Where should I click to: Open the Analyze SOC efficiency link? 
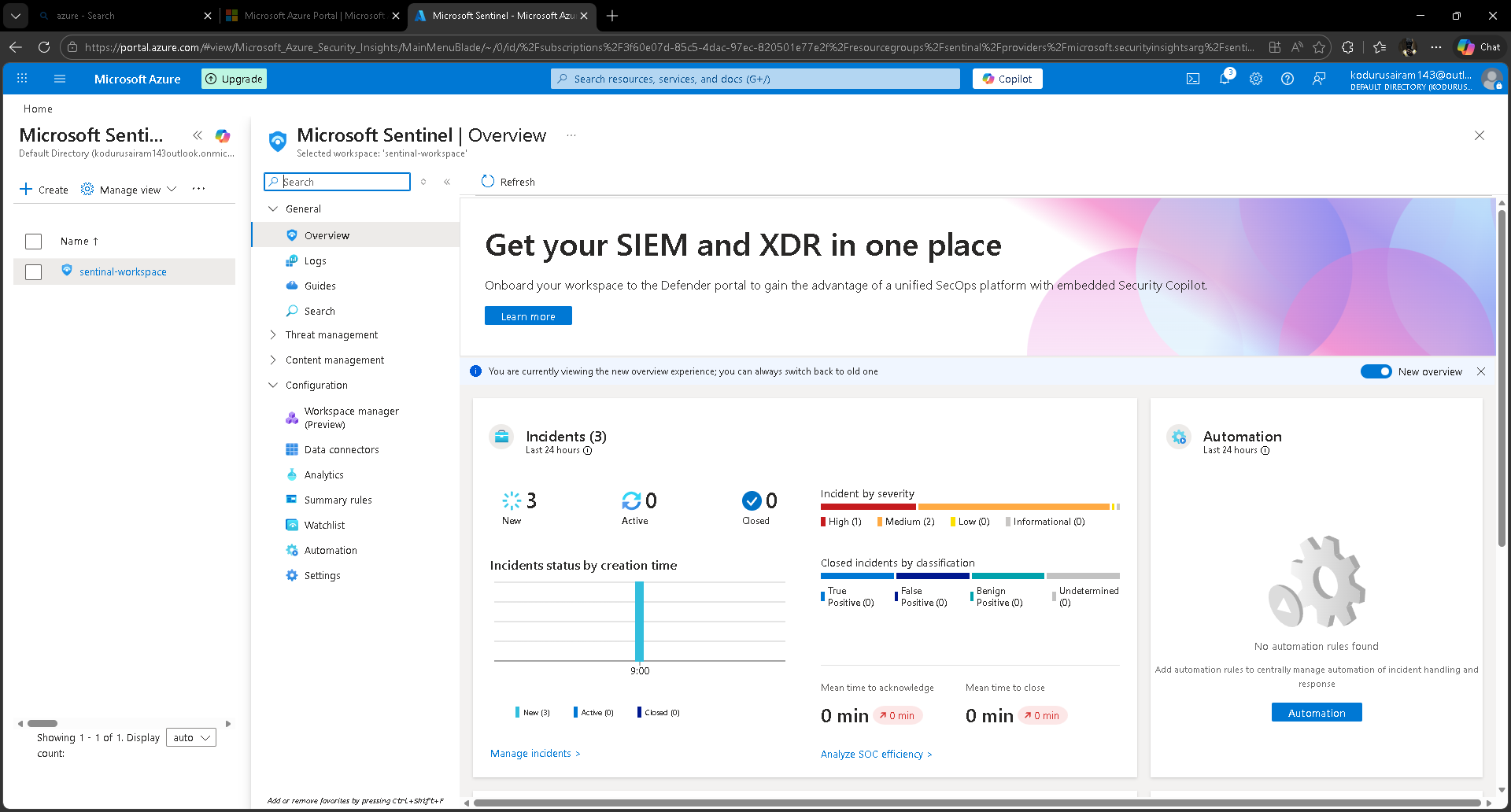tap(876, 755)
